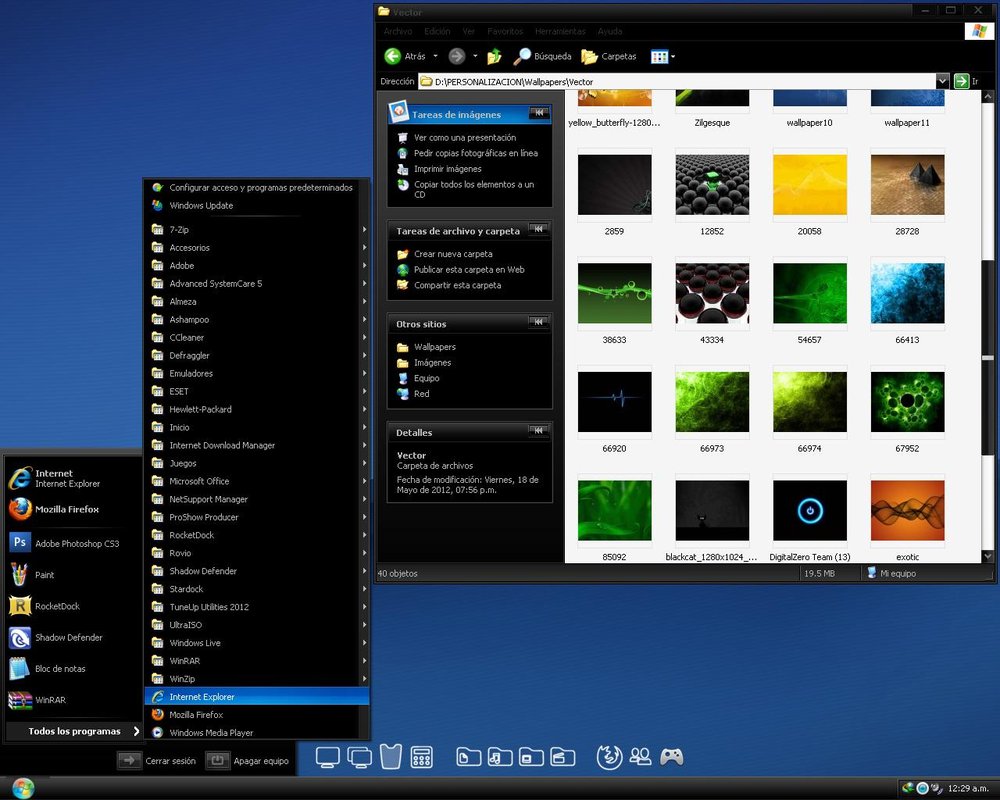Viewport: 1000px width, 800px height.
Task: Open the Favoritos menu
Action: [505, 32]
